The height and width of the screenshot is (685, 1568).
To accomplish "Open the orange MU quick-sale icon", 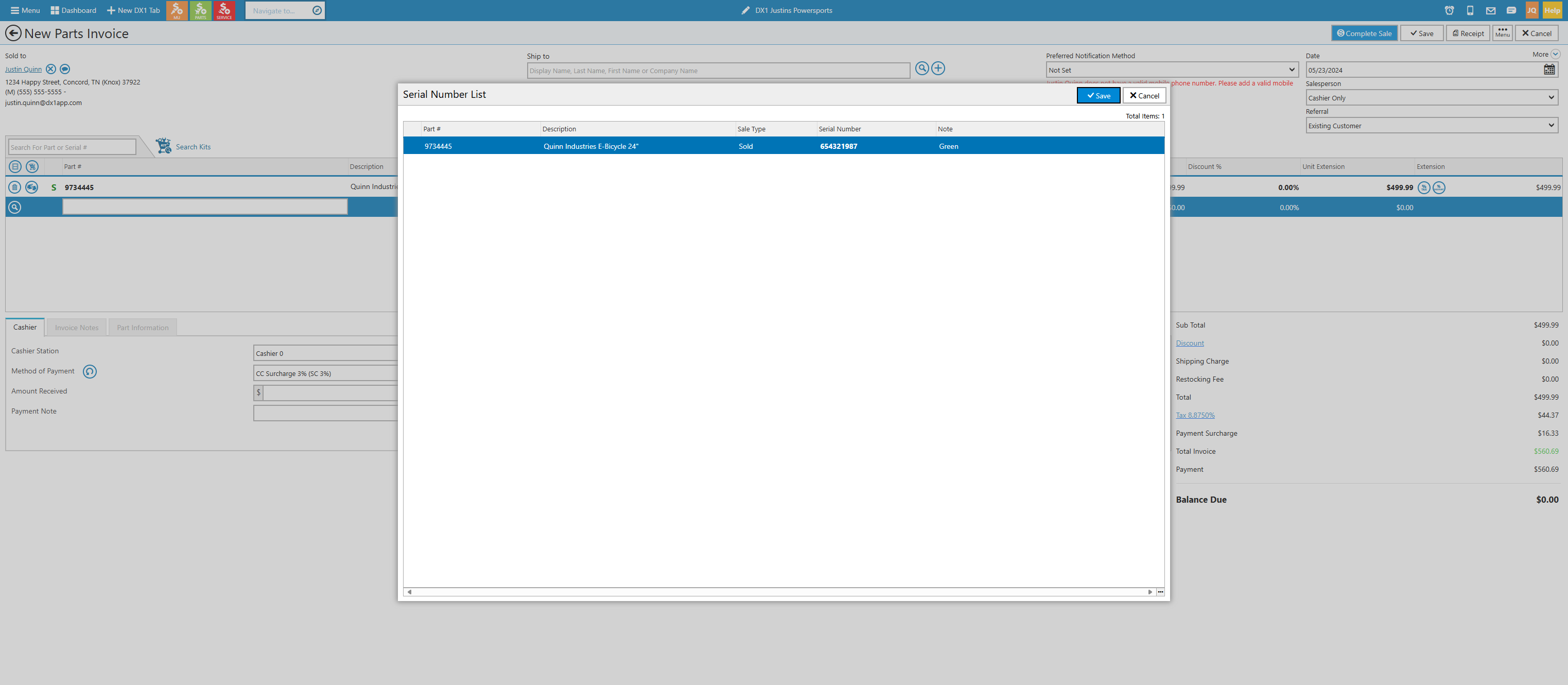I will (177, 10).
